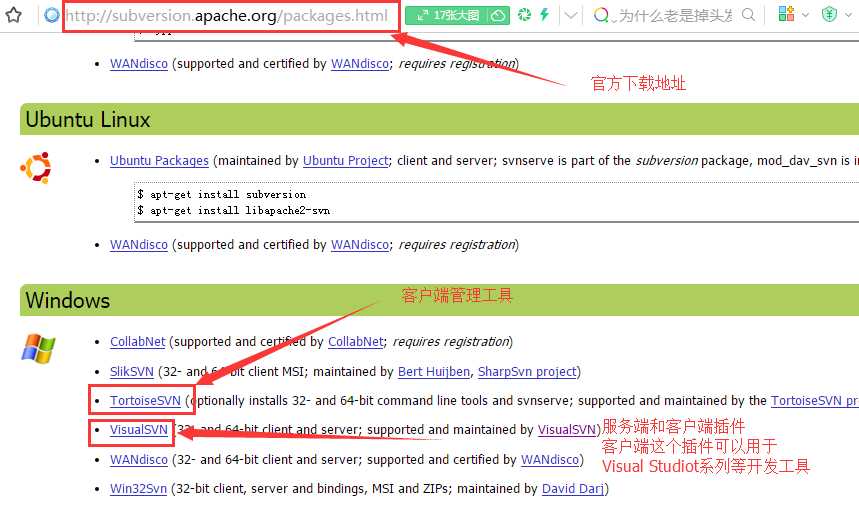The image size is (859, 518).
Task: Open the Win32Svn link
Action: (x=138, y=489)
